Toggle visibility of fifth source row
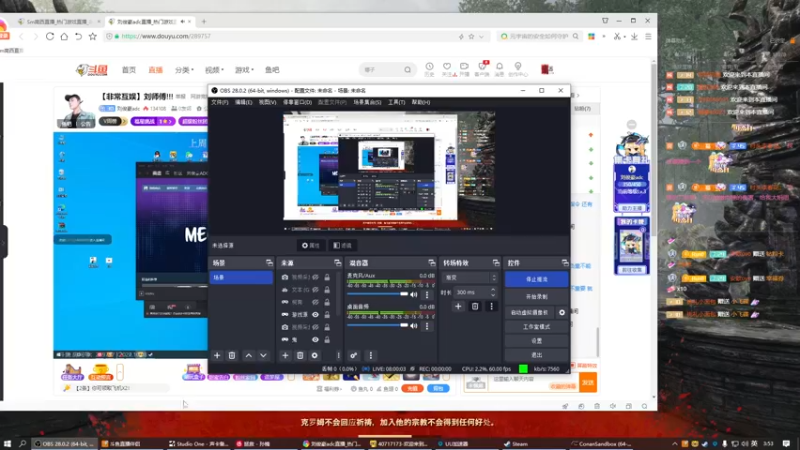Screen dimensions: 800x450 315,327
